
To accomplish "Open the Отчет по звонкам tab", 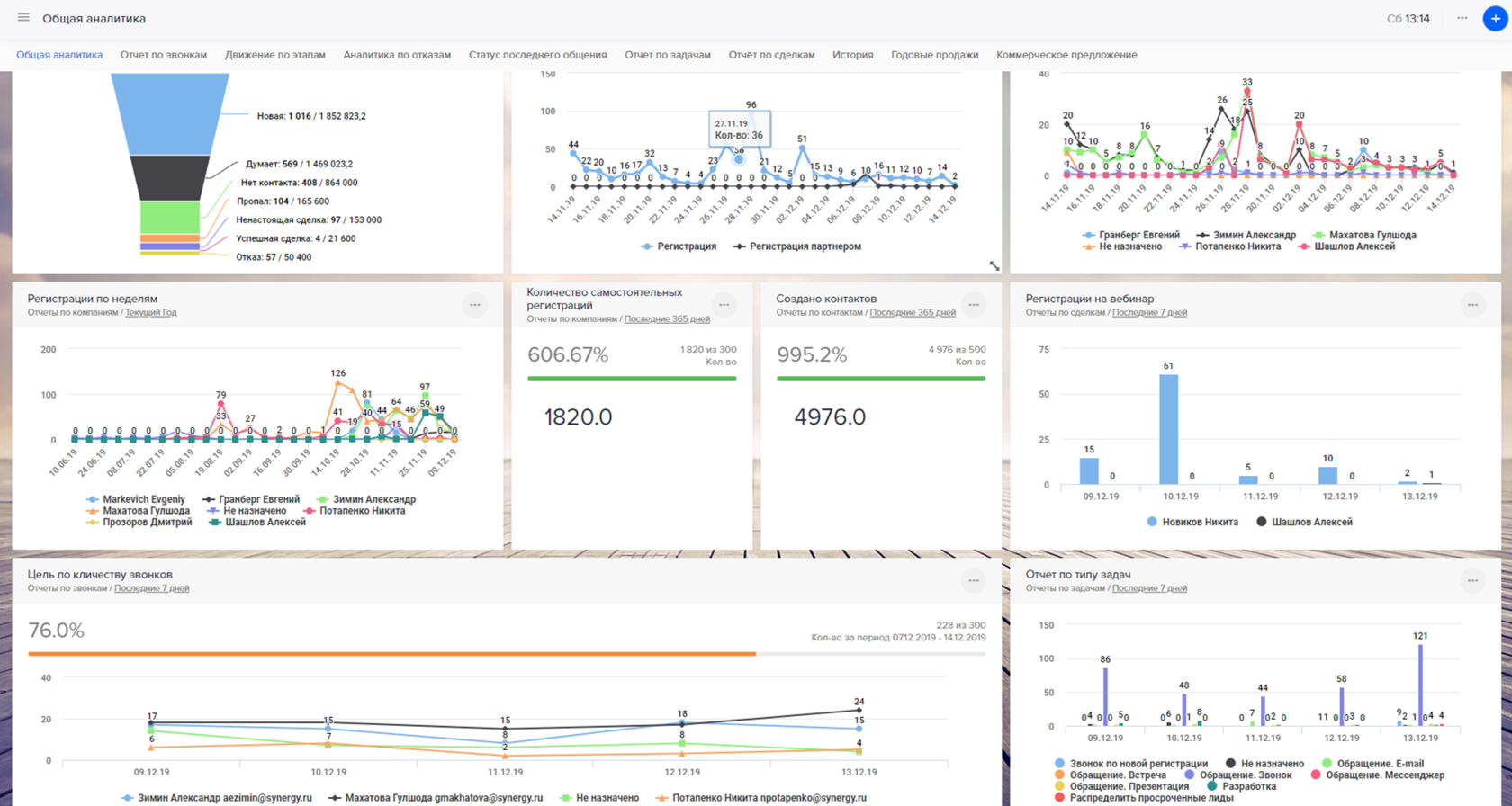I will [164, 55].
